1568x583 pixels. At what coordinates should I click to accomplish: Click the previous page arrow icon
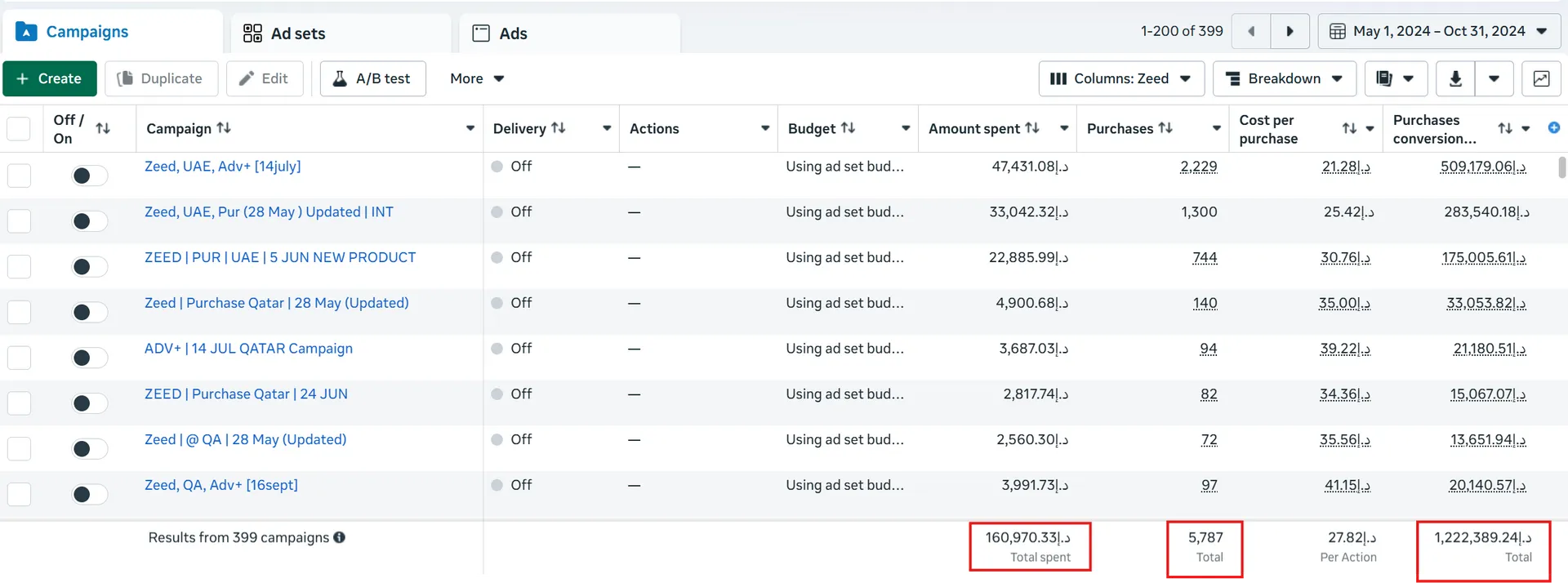coord(1251,31)
